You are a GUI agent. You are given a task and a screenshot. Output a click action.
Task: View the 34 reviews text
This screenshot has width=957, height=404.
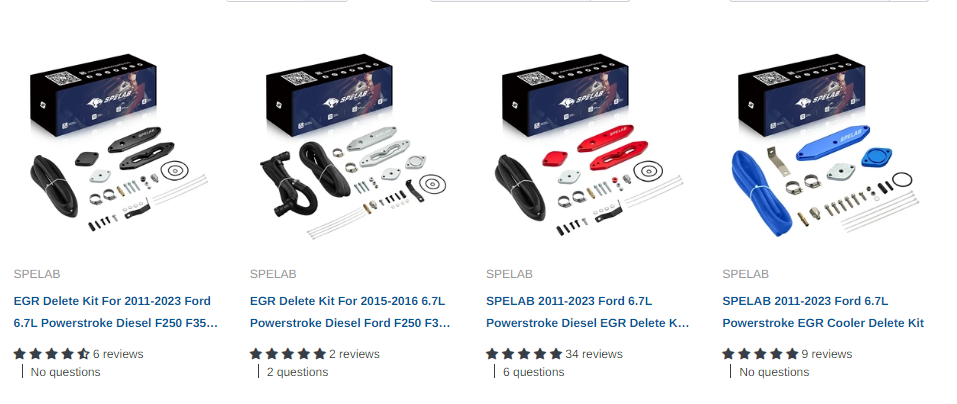(x=594, y=354)
